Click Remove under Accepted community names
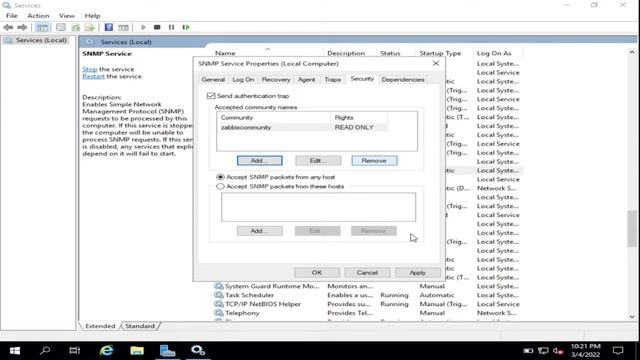This screenshot has width=640, height=360. click(374, 160)
